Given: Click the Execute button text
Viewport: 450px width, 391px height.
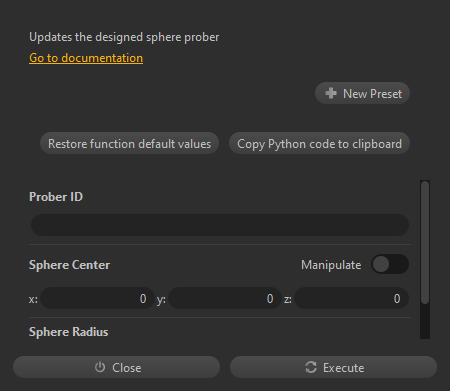Looking at the screenshot, I should (x=343, y=368).
